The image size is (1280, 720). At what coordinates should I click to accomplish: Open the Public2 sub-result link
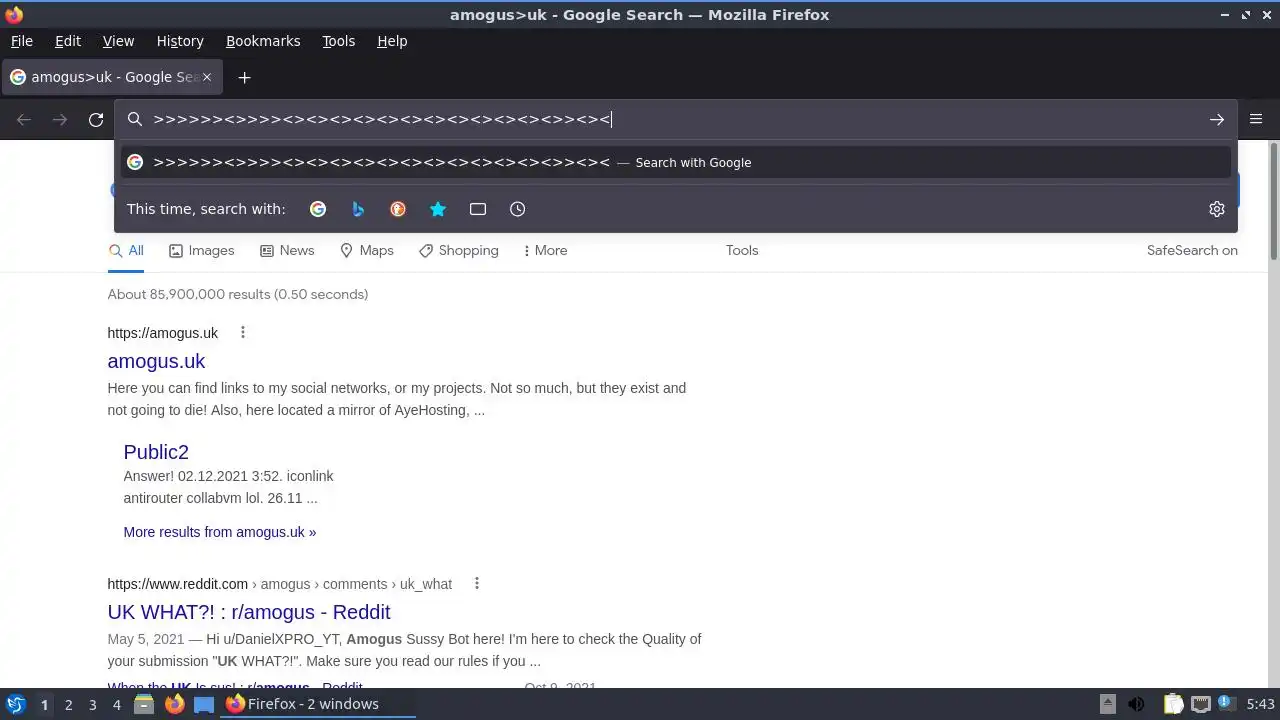156,452
